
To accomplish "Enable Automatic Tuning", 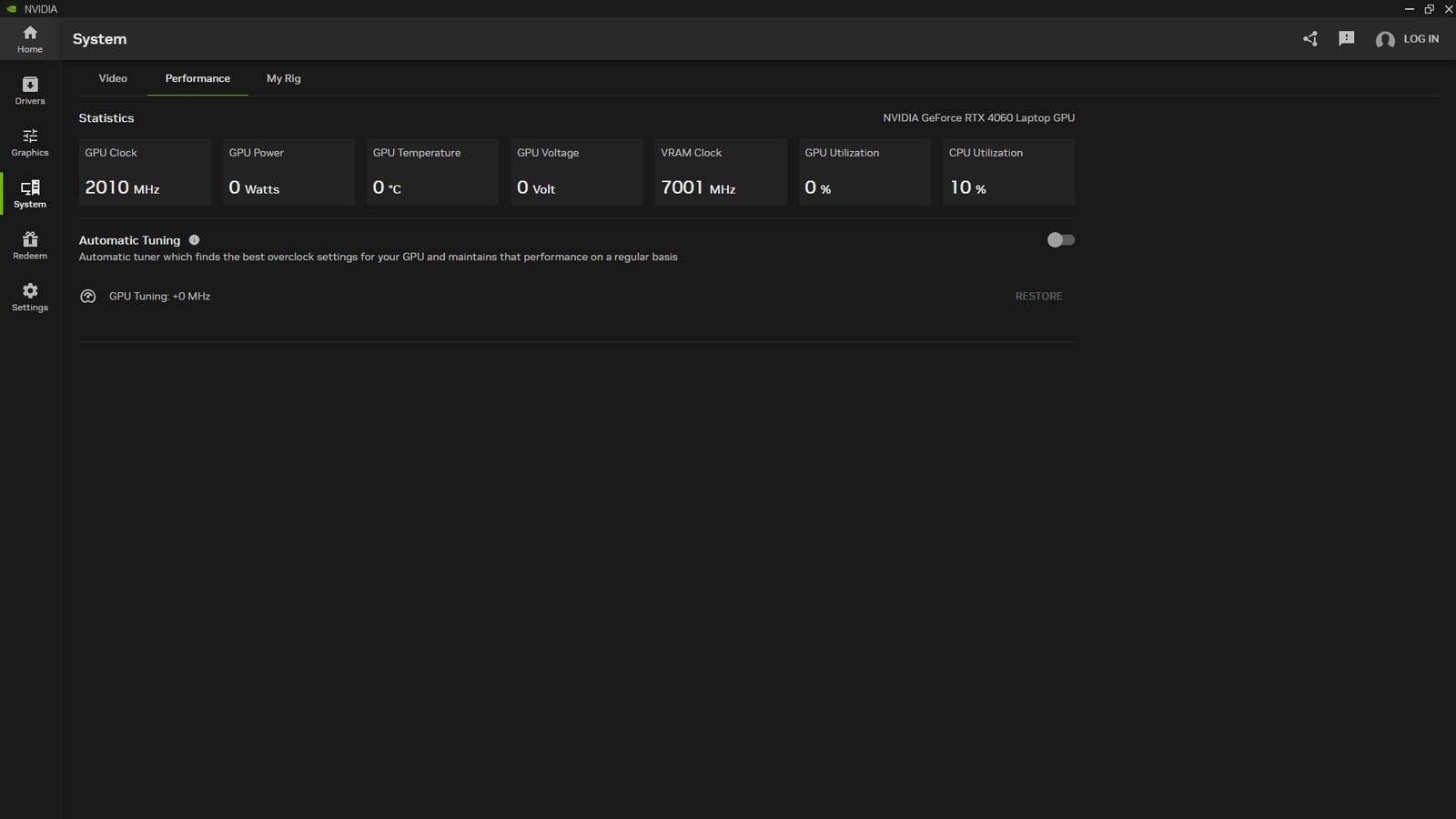I will 1059,239.
